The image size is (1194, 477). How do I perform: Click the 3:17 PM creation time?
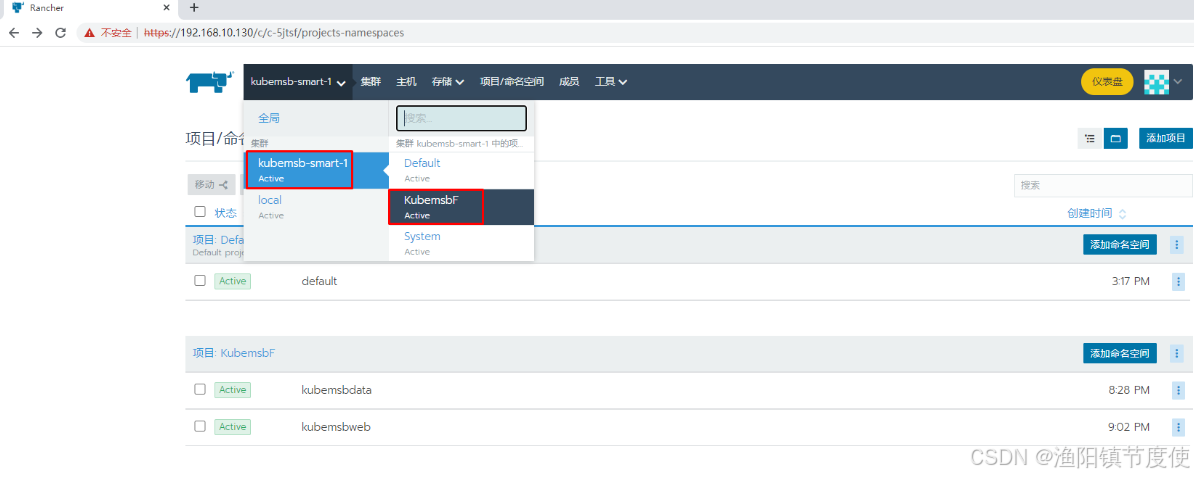1131,281
